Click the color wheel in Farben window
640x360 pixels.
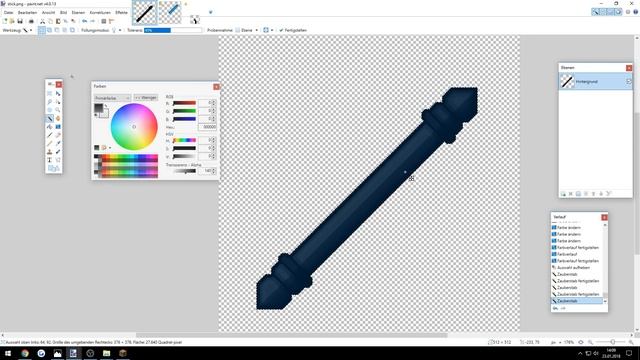tap(134, 127)
